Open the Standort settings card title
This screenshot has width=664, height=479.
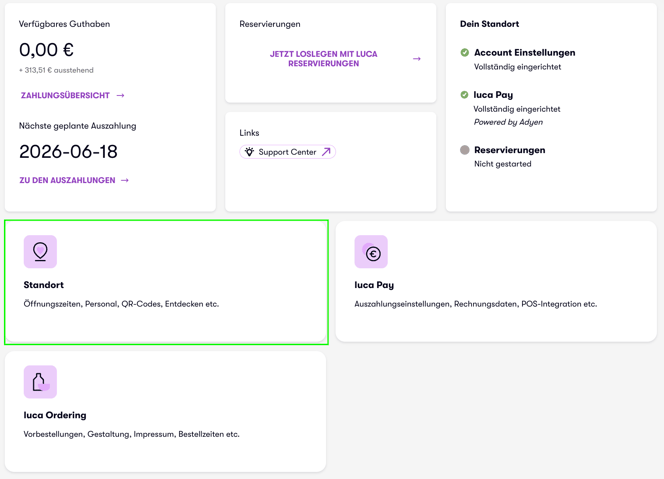click(44, 285)
